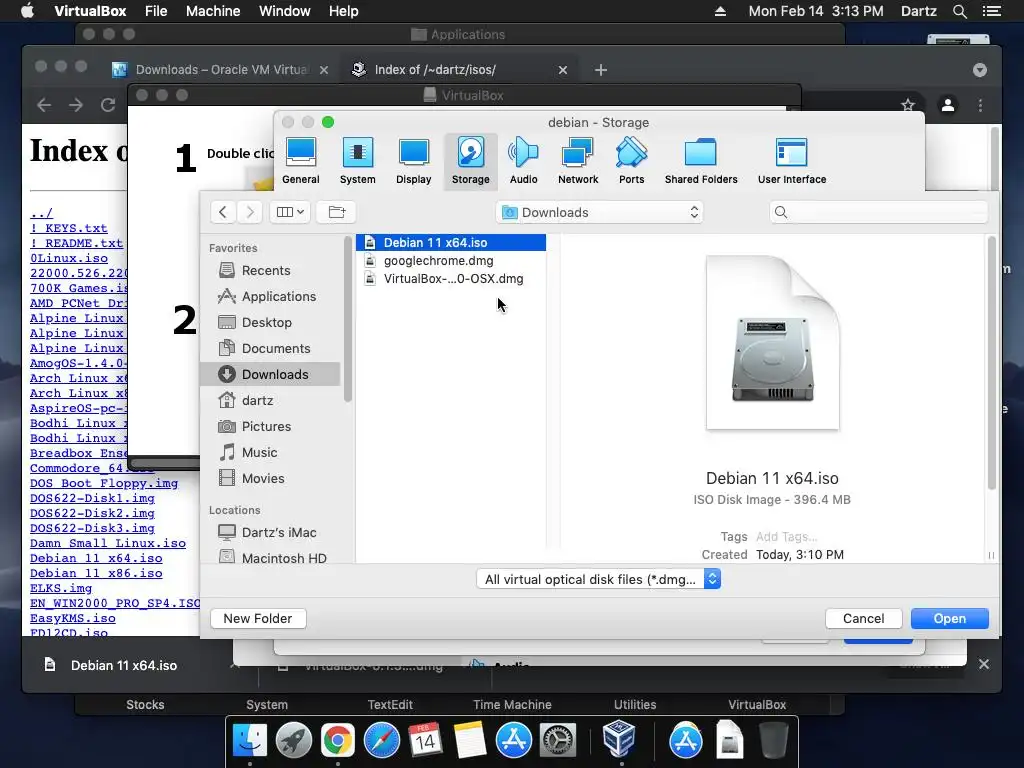Select the VirtualBox OSX dmg file
This screenshot has height=768, width=1024.
coord(451,279)
